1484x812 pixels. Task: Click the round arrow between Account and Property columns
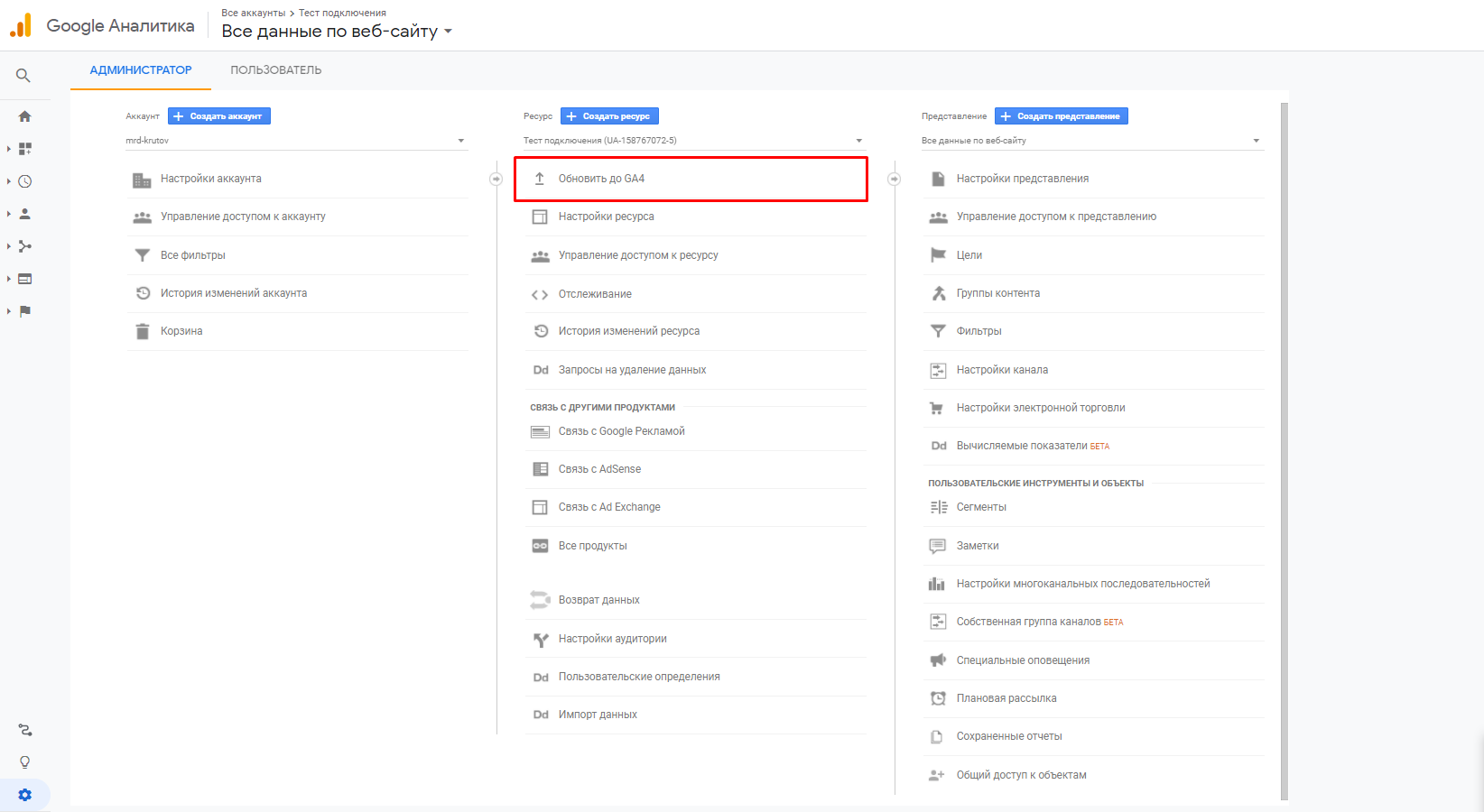click(x=496, y=179)
